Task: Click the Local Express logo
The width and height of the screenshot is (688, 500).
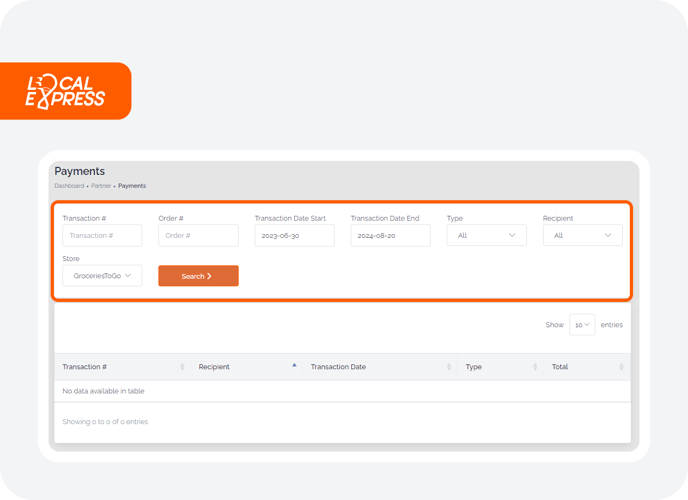Action: pos(65,91)
